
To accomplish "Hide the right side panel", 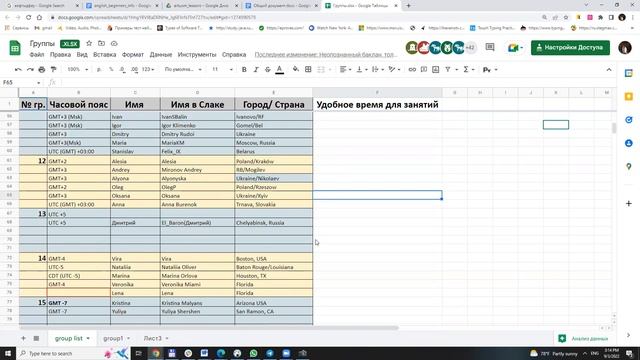I will point(629,335).
